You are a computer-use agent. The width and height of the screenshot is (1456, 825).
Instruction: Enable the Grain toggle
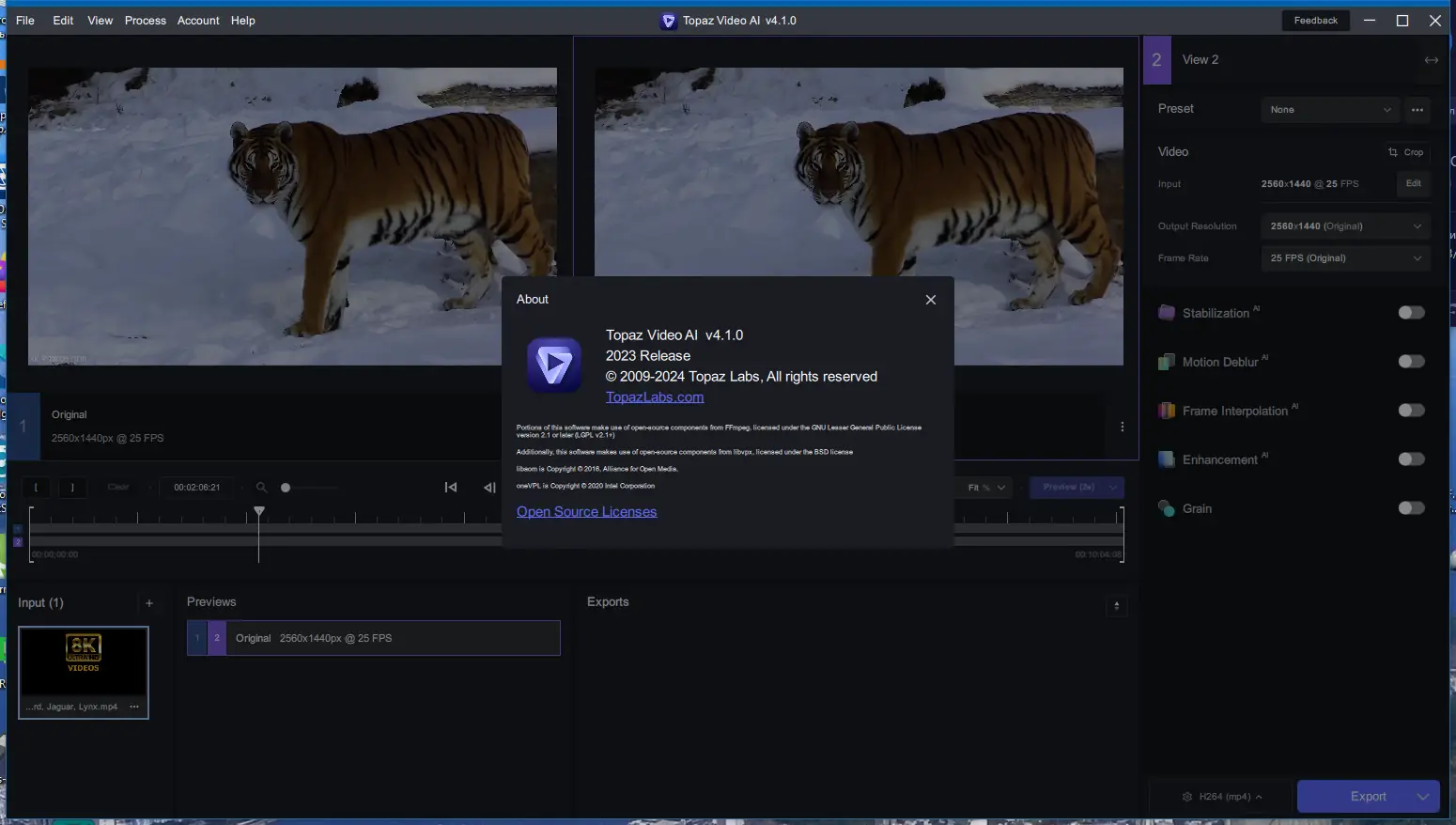point(1411,508)
